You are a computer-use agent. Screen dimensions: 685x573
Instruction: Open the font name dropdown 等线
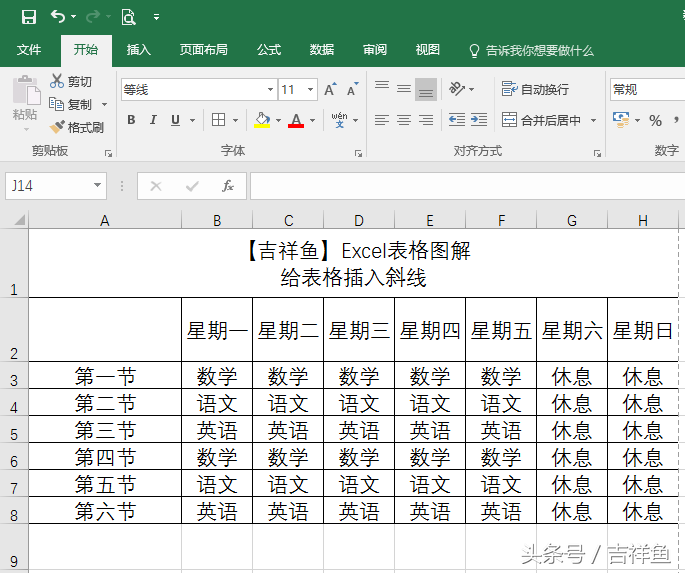pos(199,90)
